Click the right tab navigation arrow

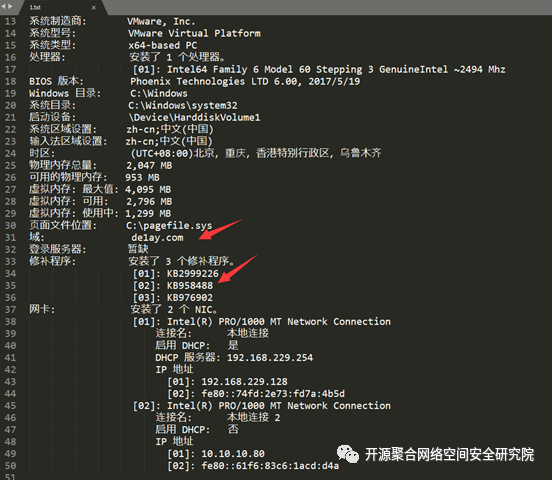coord(10,6)
